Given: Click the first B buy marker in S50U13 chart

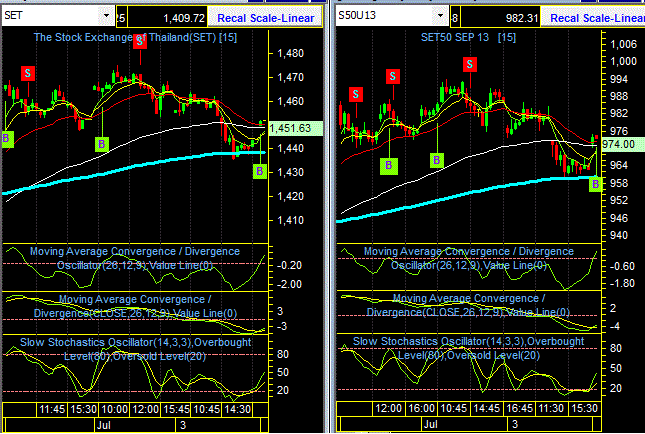Looking at the screenshot, I should coord(389,165).
